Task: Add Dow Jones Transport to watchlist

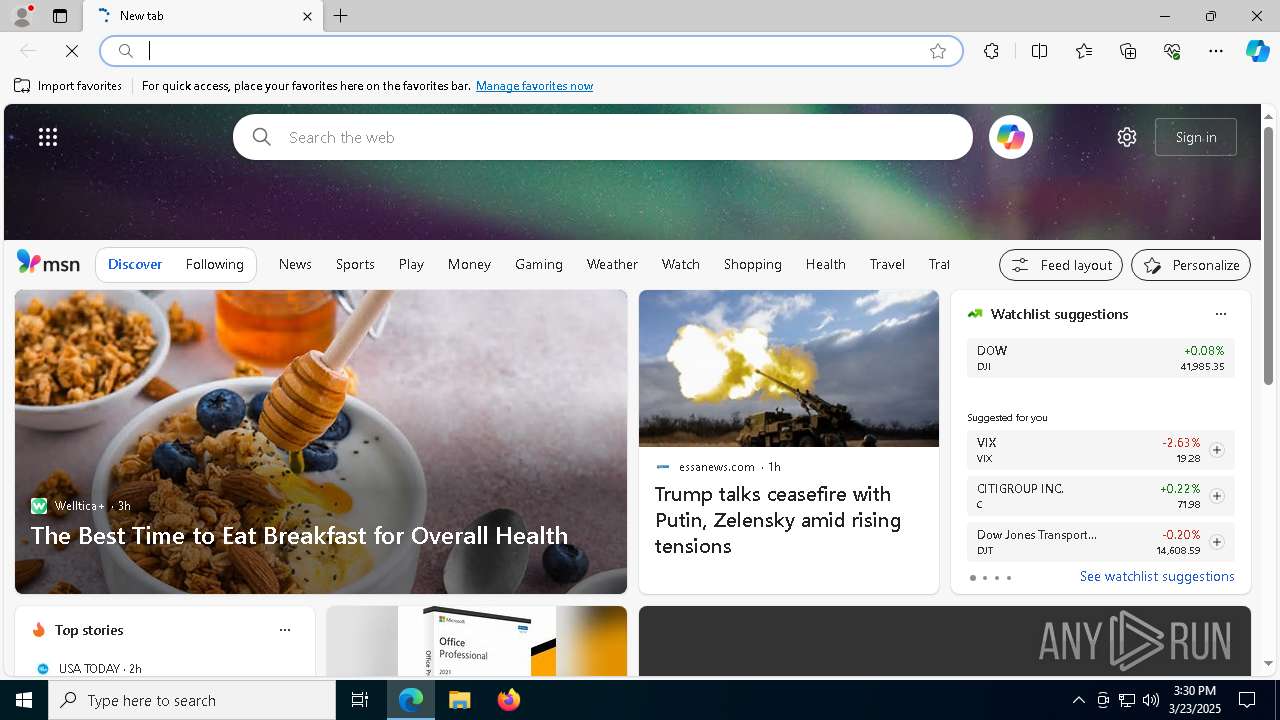Action: [1216, 542]
